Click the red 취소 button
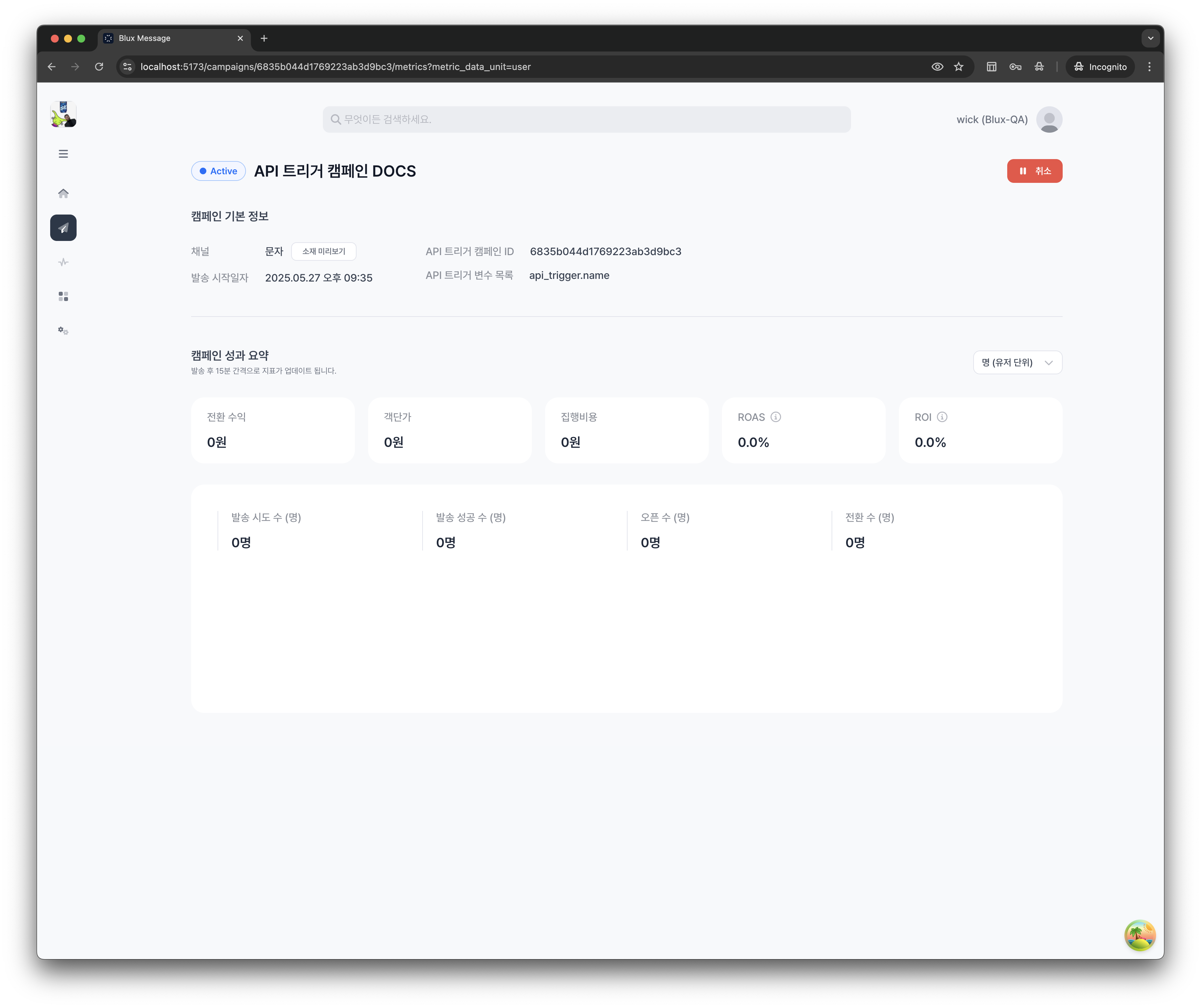The width and height of the screenshot is (1201, 1008). [1034, 171]
